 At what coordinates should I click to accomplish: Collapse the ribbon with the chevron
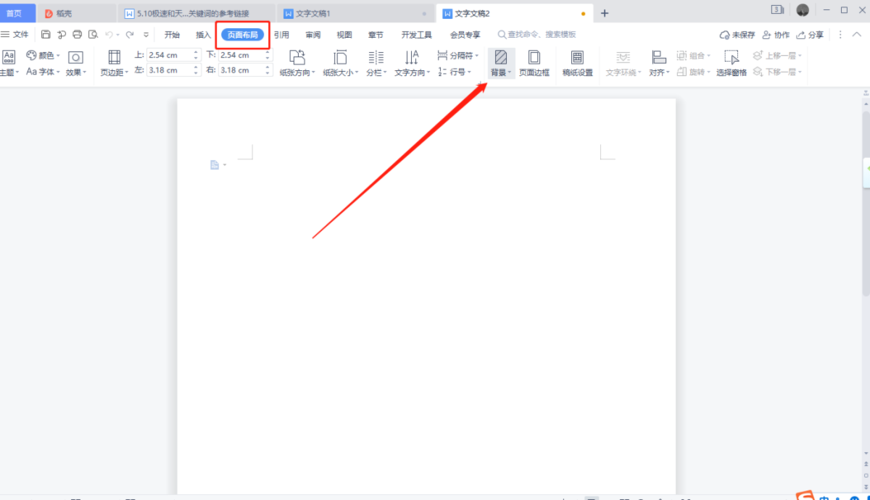pyautogui.click(x=857, y=34)
